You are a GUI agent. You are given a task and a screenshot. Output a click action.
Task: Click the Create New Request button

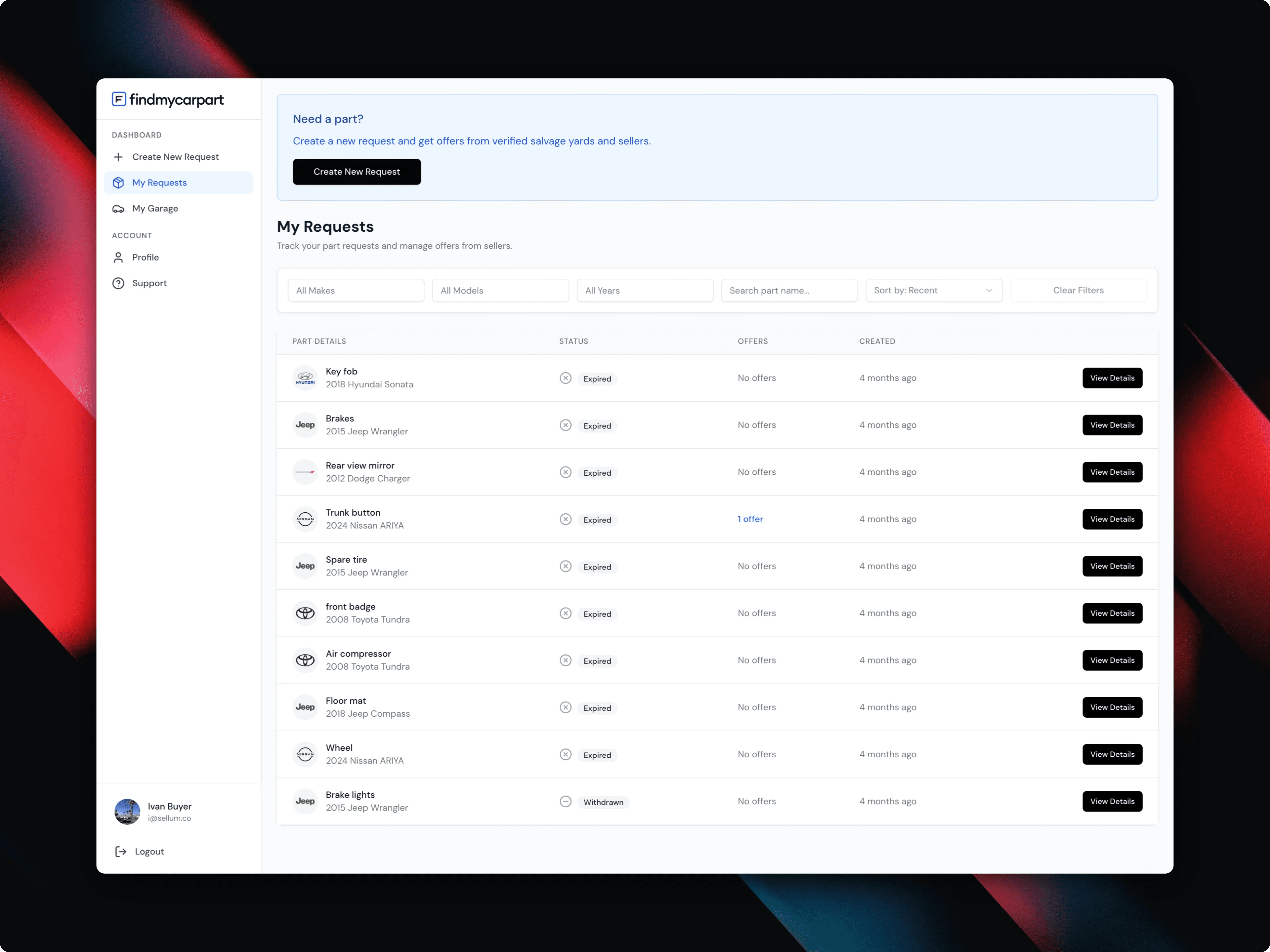(357, 172)
